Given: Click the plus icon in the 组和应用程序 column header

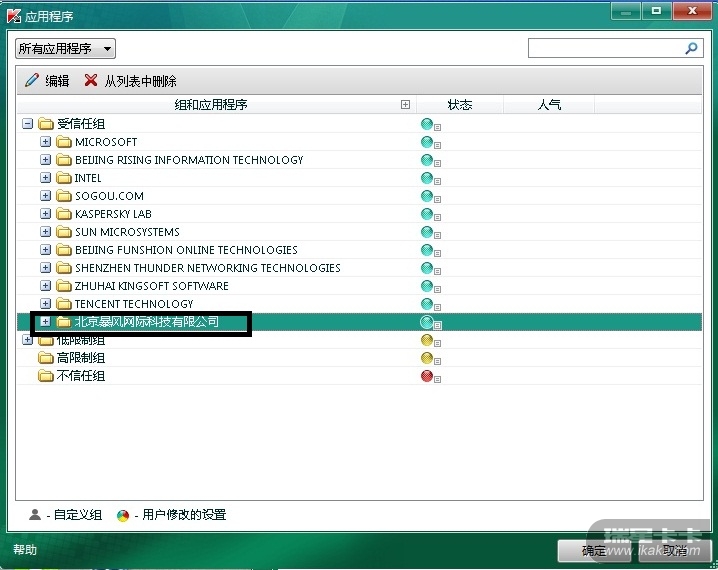Looking at the screenshot, I should [405, 105].
